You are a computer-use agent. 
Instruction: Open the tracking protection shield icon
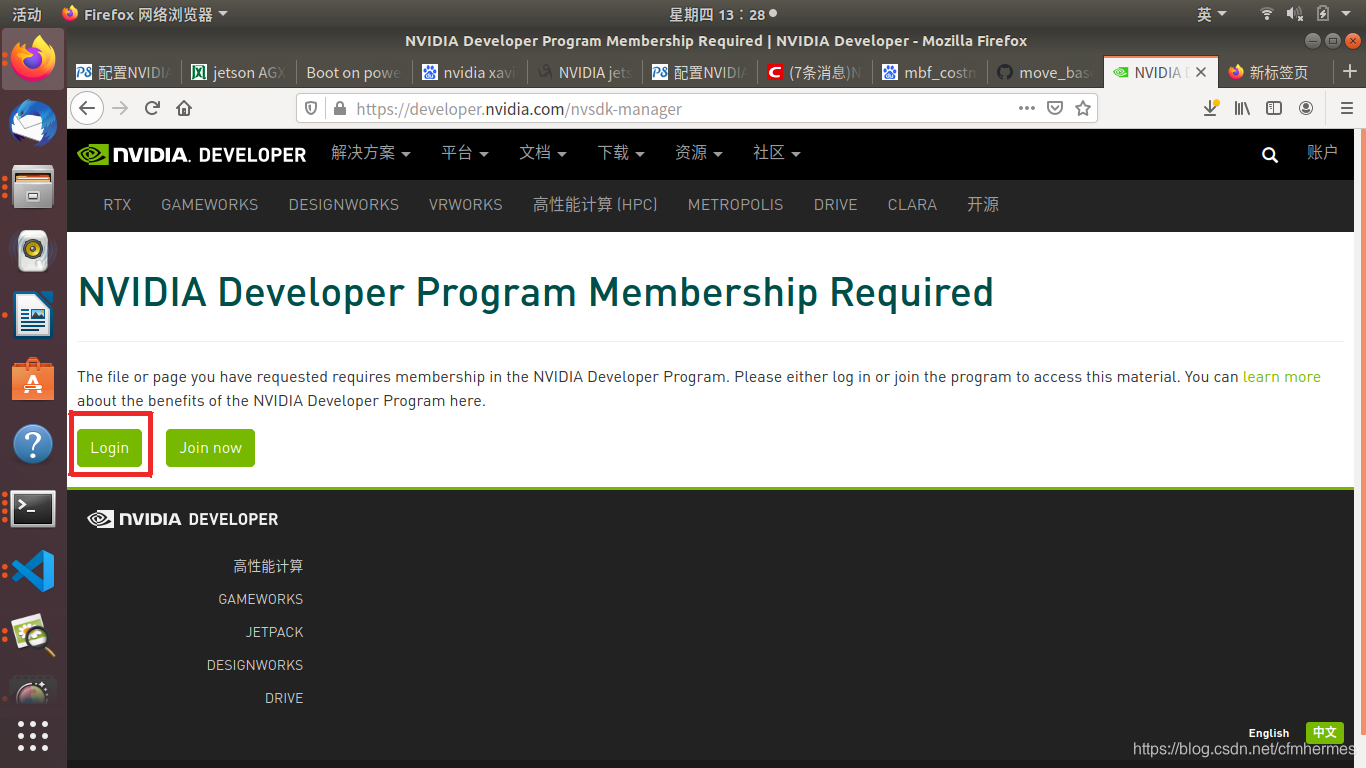pyautogui.click(x=311, y=108)
